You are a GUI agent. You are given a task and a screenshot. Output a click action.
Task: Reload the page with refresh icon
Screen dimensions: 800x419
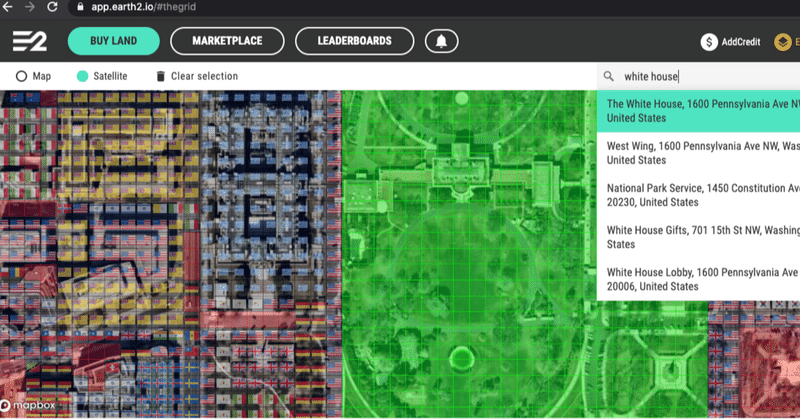52,7
